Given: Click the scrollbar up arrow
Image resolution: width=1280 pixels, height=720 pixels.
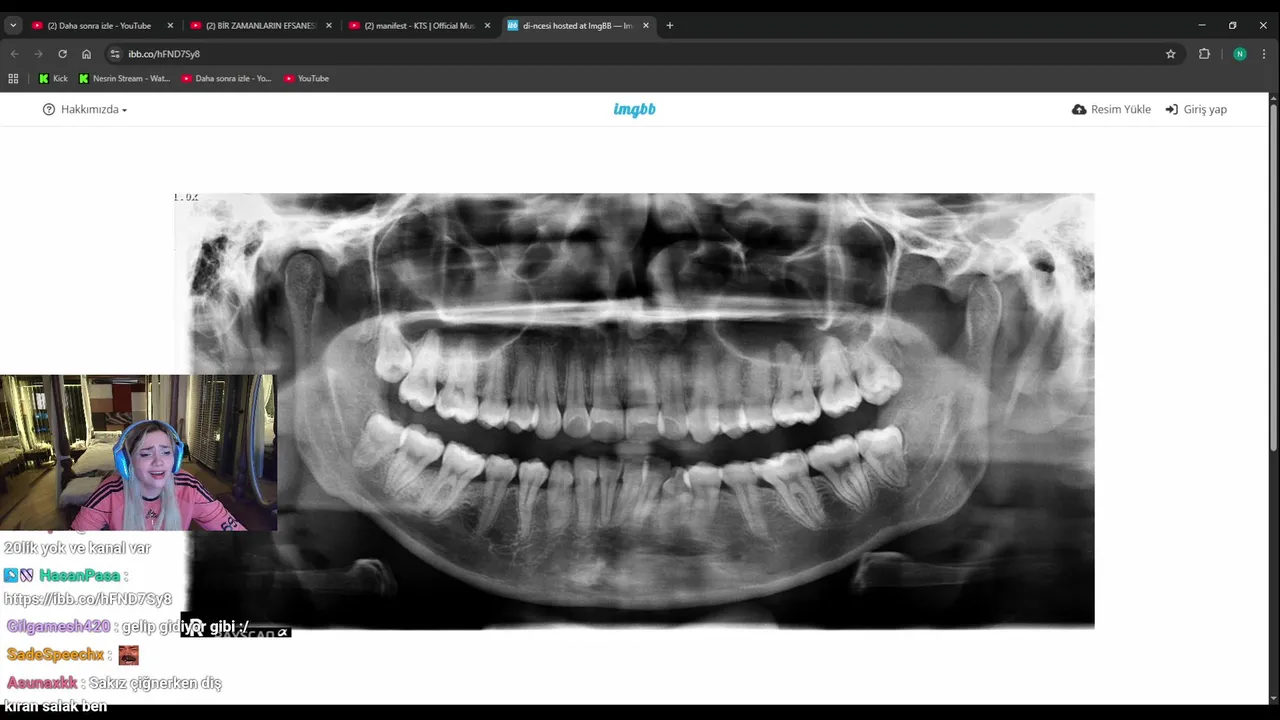Looking at the screenshot, I should click(x=1273, y=98).
